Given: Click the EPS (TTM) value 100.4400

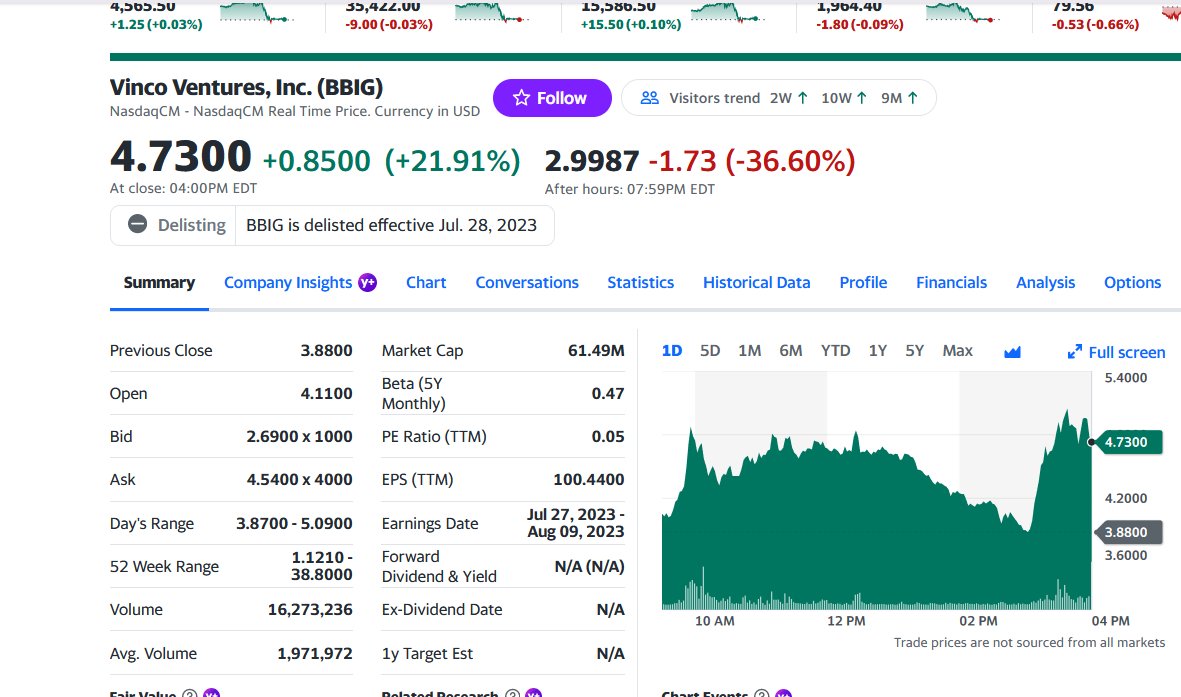Looking at the screenshot, I should pos(588,479).
